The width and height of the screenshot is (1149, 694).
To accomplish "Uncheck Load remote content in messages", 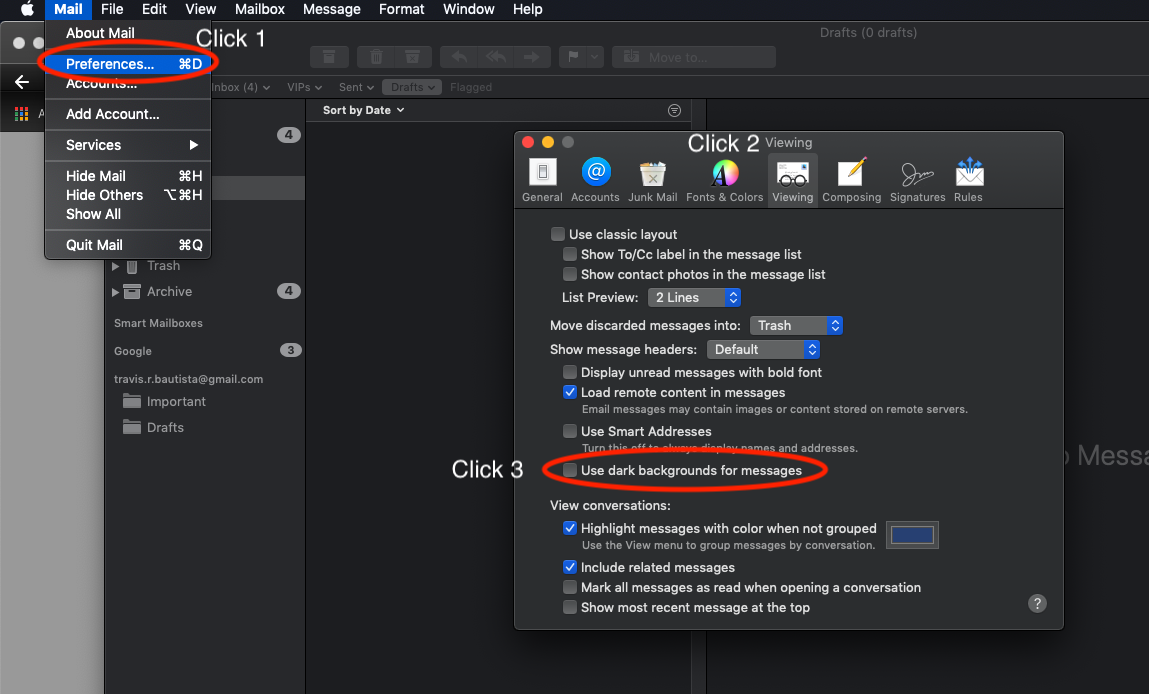I will [x=569, y=392].
